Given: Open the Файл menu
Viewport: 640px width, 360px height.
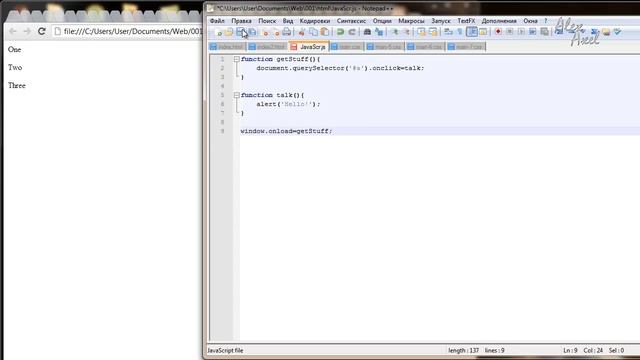Looking at the screenshot, I should point(217,21).
